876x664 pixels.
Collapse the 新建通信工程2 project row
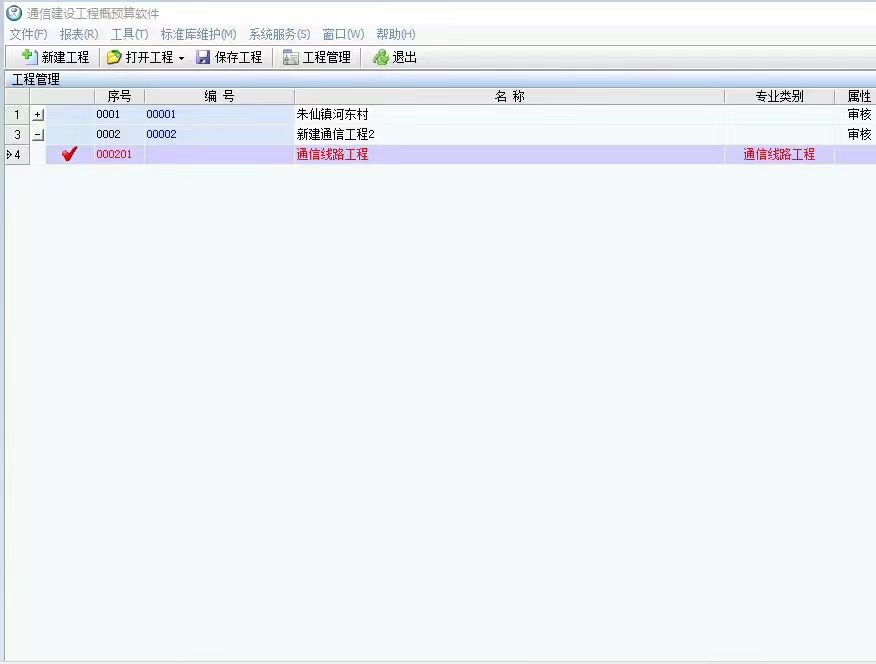click(38, 134)
